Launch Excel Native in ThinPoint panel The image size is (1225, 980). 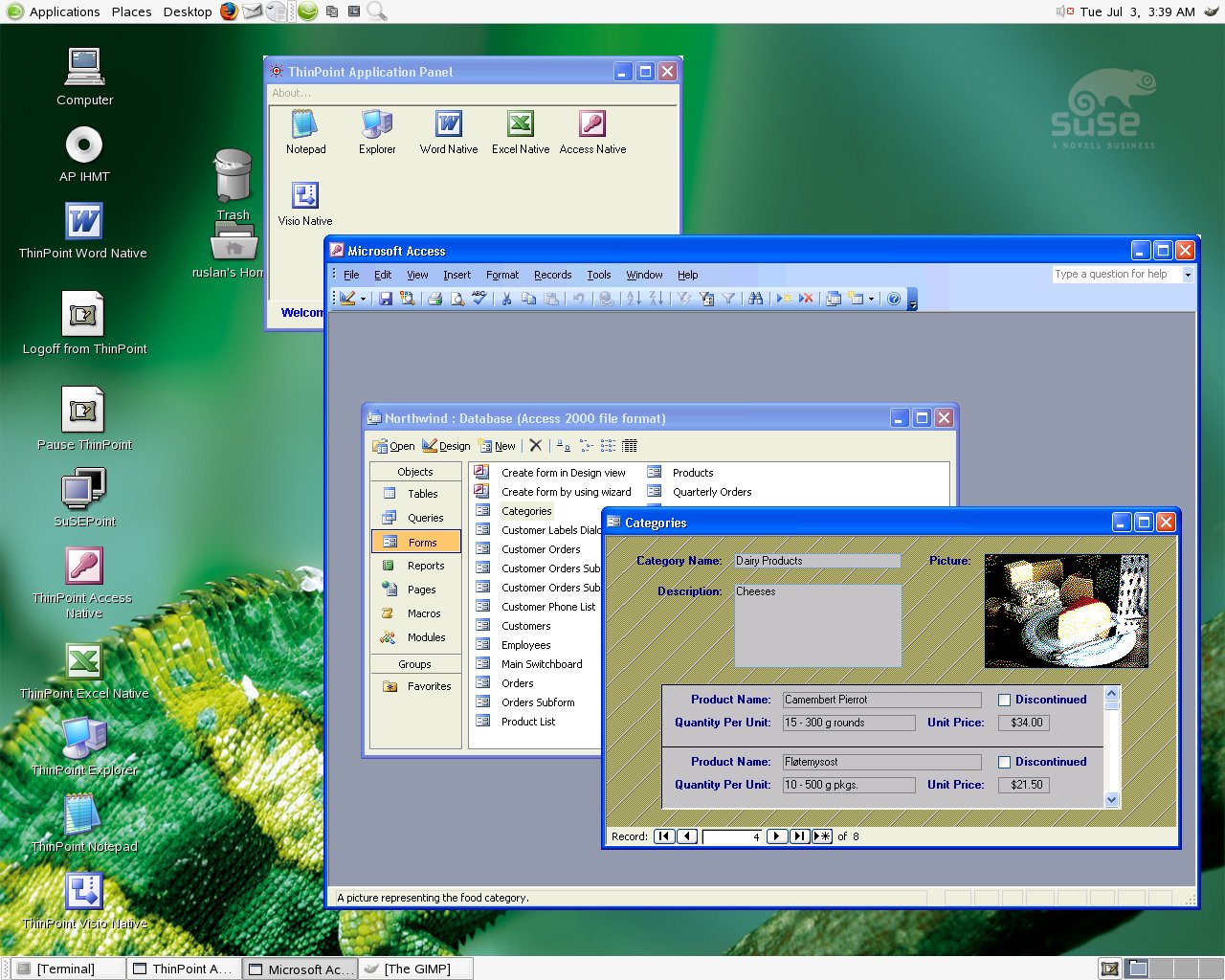[521, 132]
